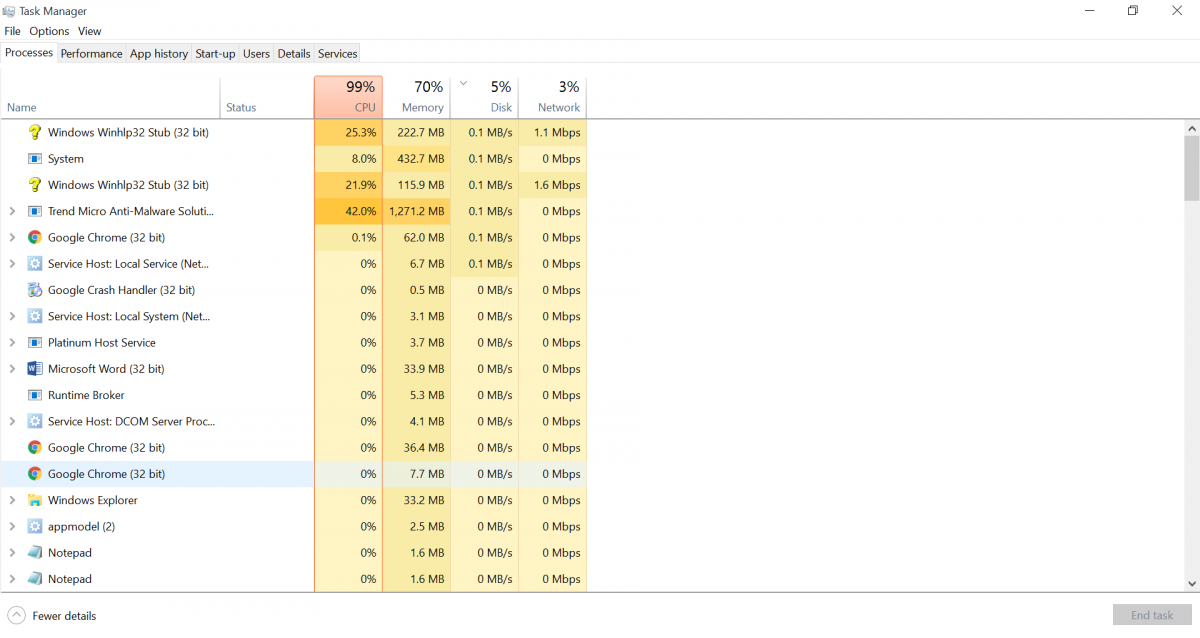The width and height of the screenshot is (1200, 638).
Task: Open the Start-up tab
Action: coord(215,54)
